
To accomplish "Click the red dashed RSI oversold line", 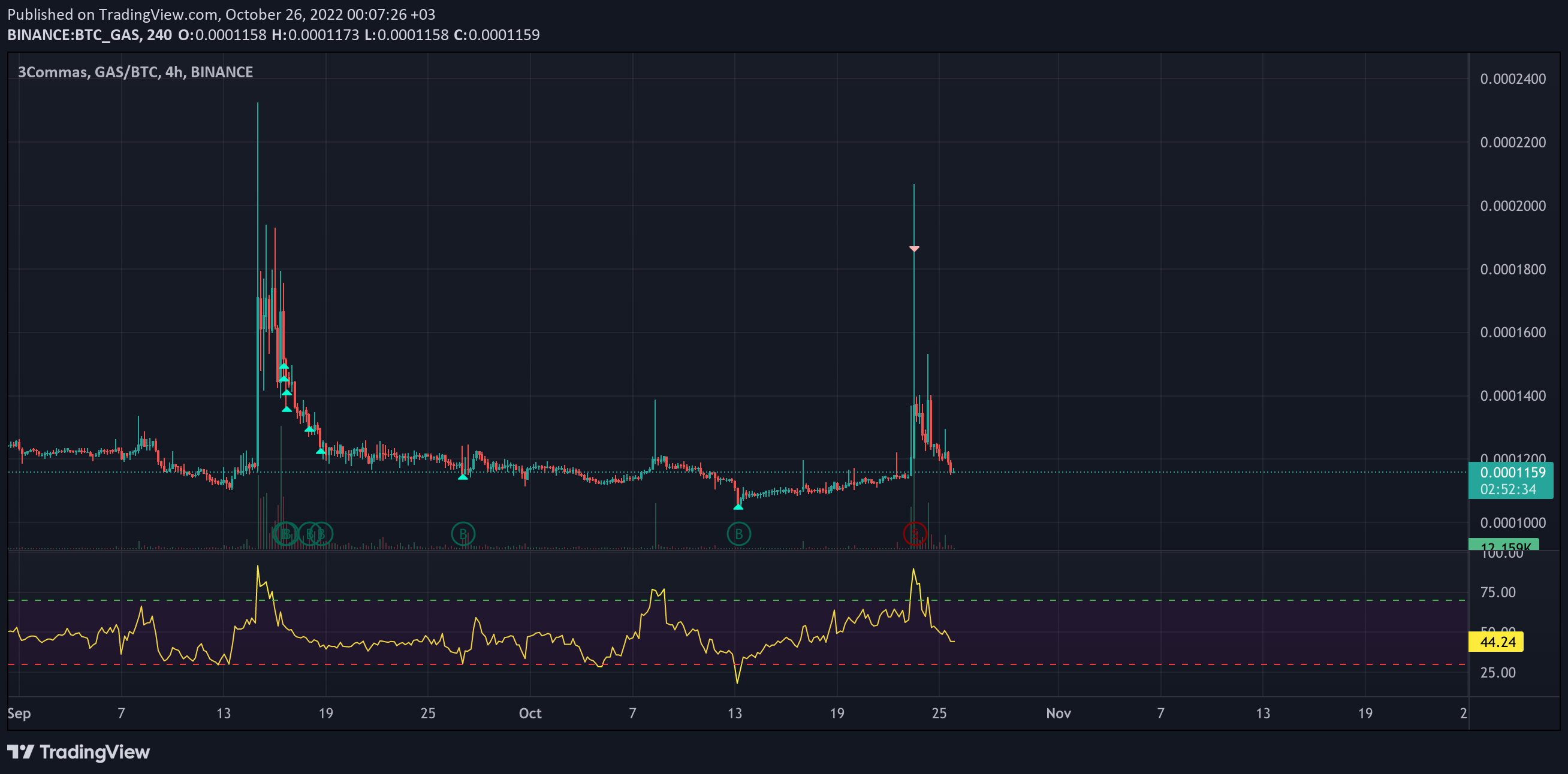I will click(738, 664).
